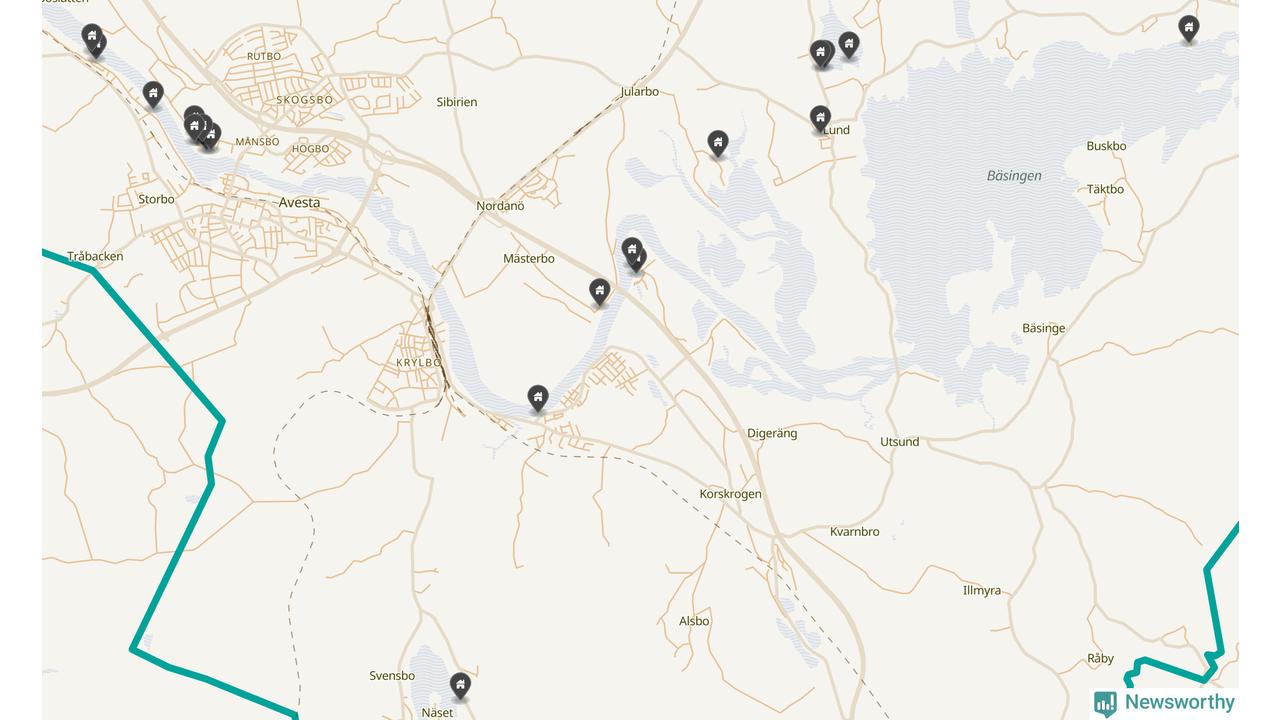The height and width of the screenshot is (720, 1280).
Task: Select the rightmost house marker north of Lund
Action: pos(848,44)
